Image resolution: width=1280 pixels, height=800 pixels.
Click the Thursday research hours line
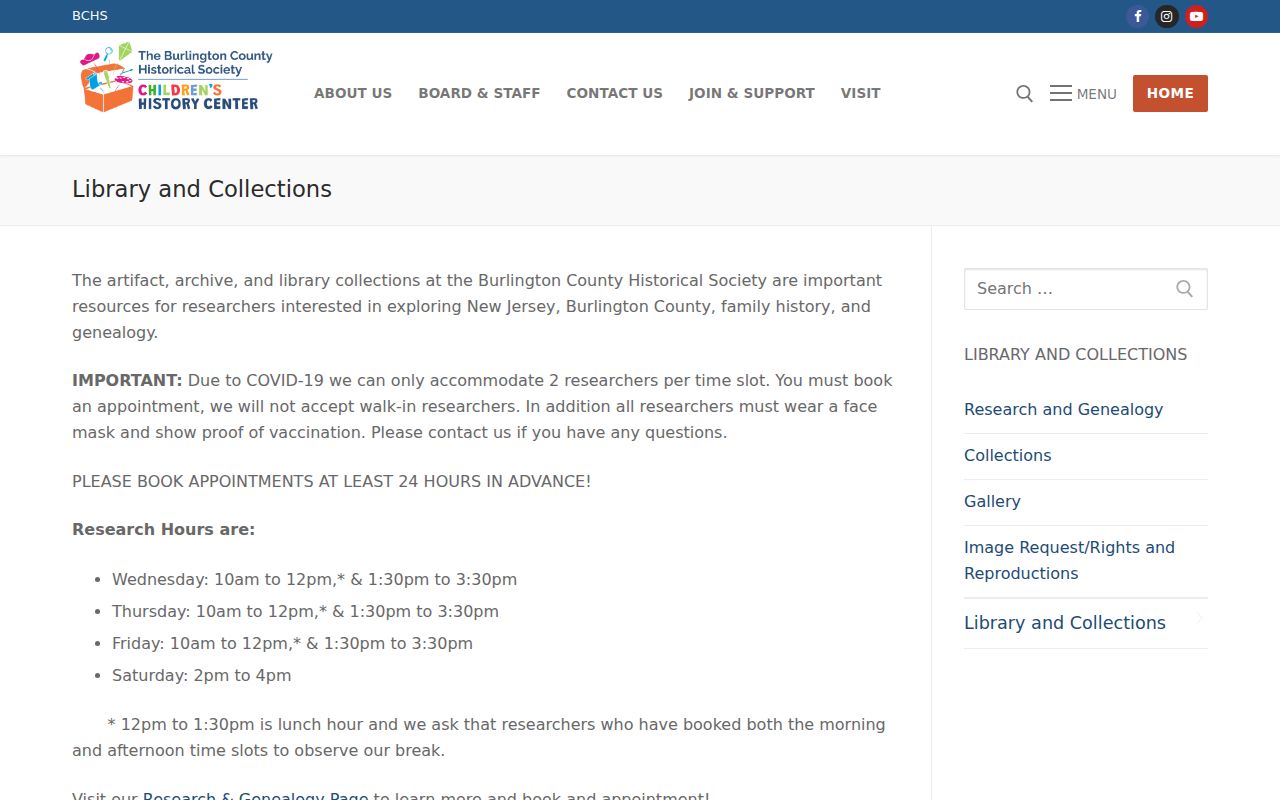point(305,611)
